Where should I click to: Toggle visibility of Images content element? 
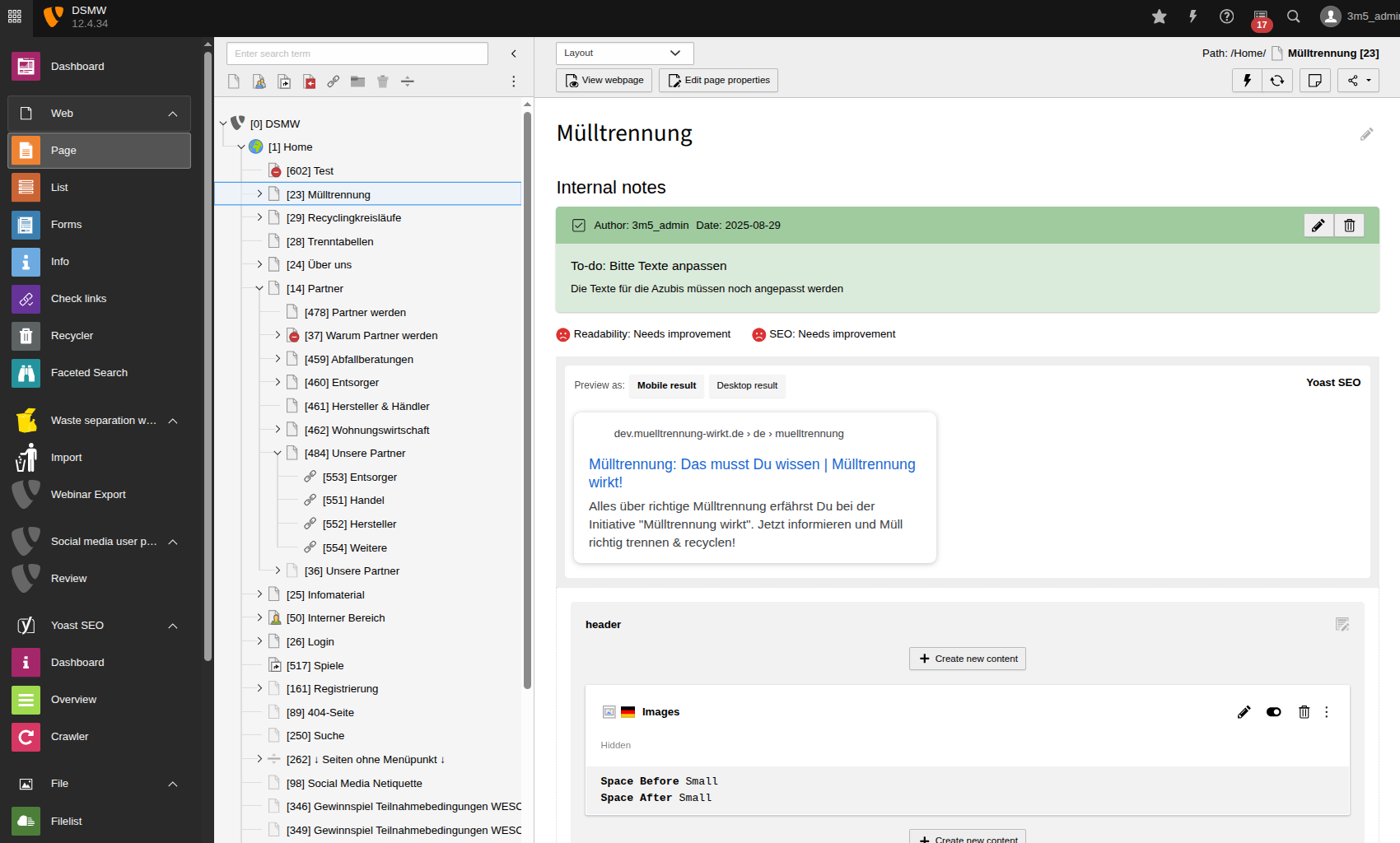tap(1273, 712)
